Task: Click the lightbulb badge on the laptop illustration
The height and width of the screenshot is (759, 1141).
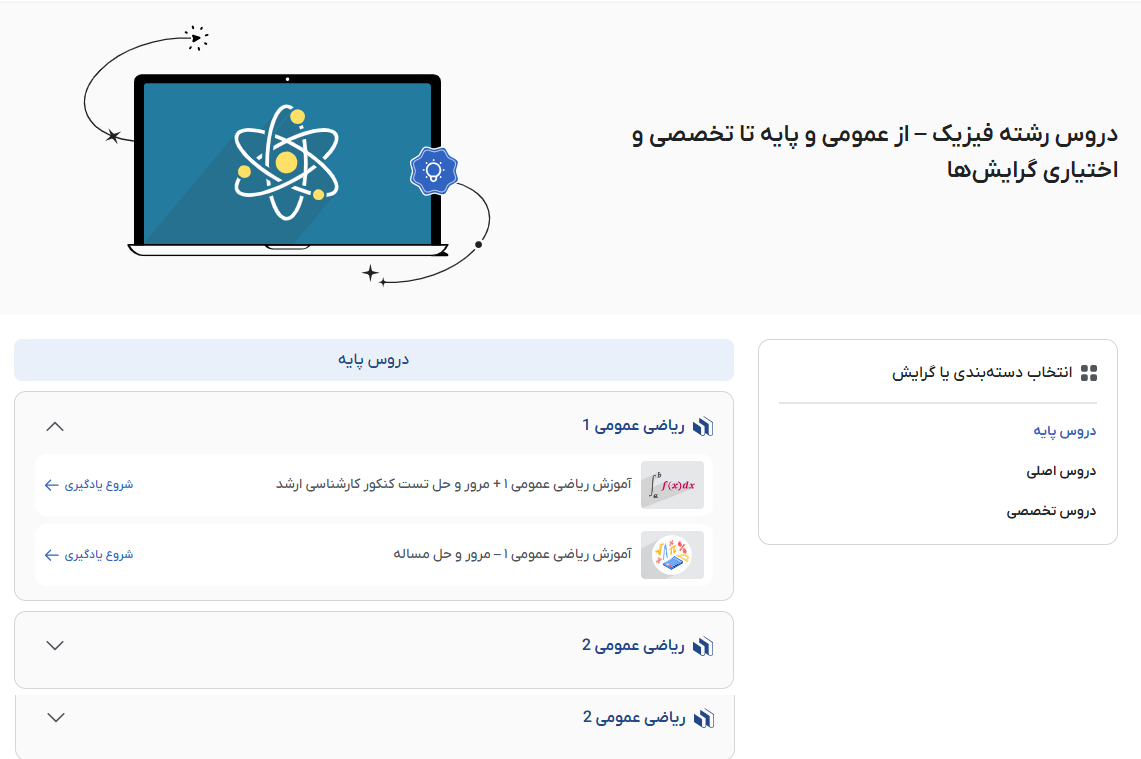Action: (433, 170)
